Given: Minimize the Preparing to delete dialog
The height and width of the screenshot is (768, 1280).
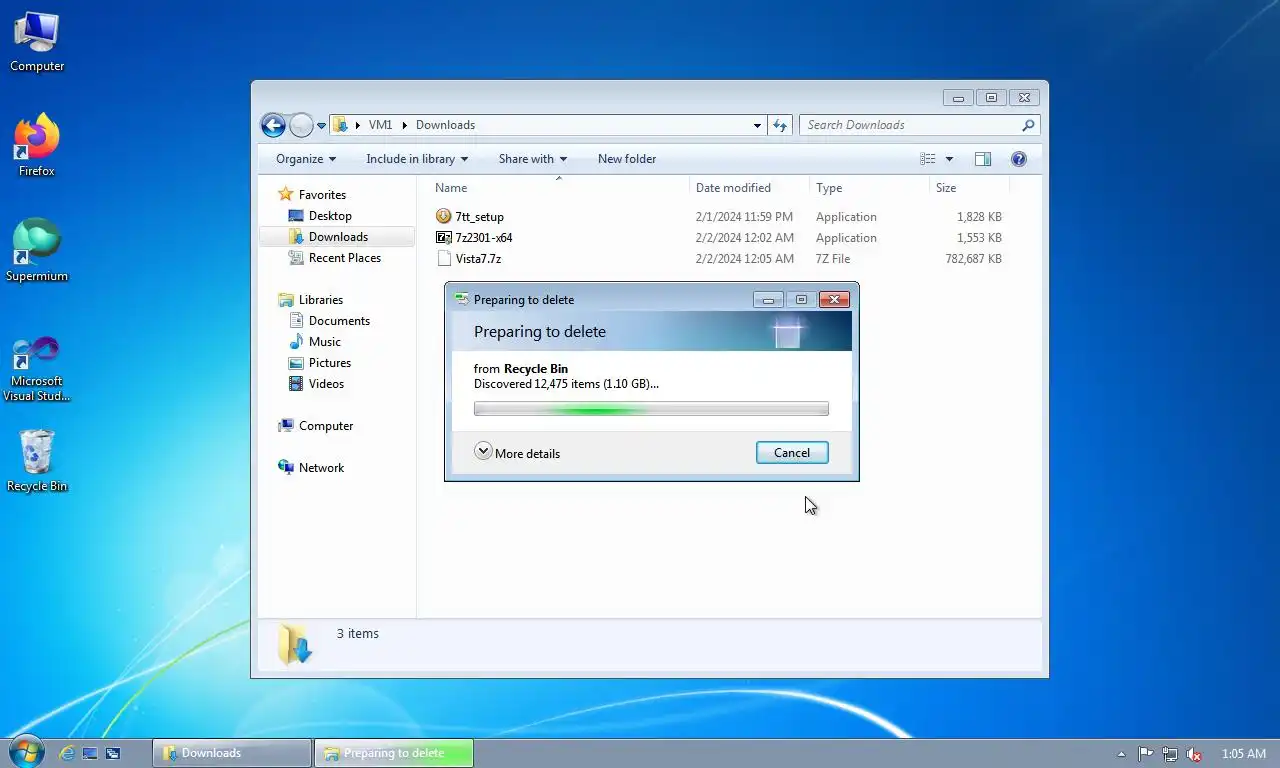Looking at the screenshot, I should (768, 300).
